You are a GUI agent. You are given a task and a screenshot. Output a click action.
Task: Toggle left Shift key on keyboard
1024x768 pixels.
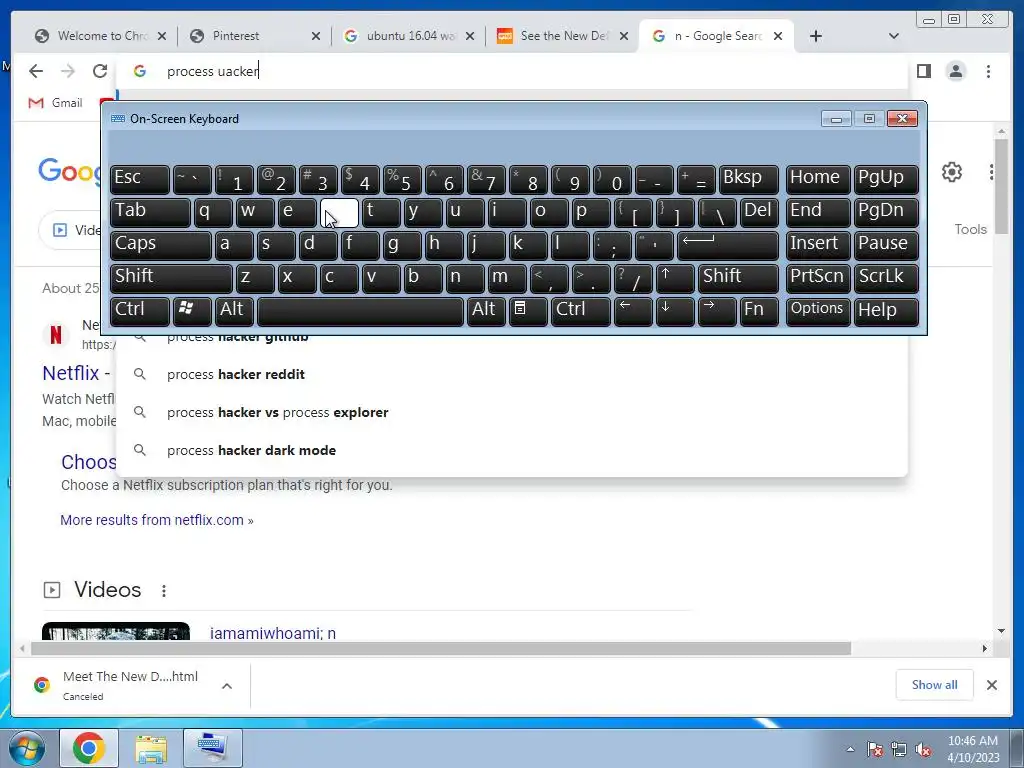click(x=171, y=278)
